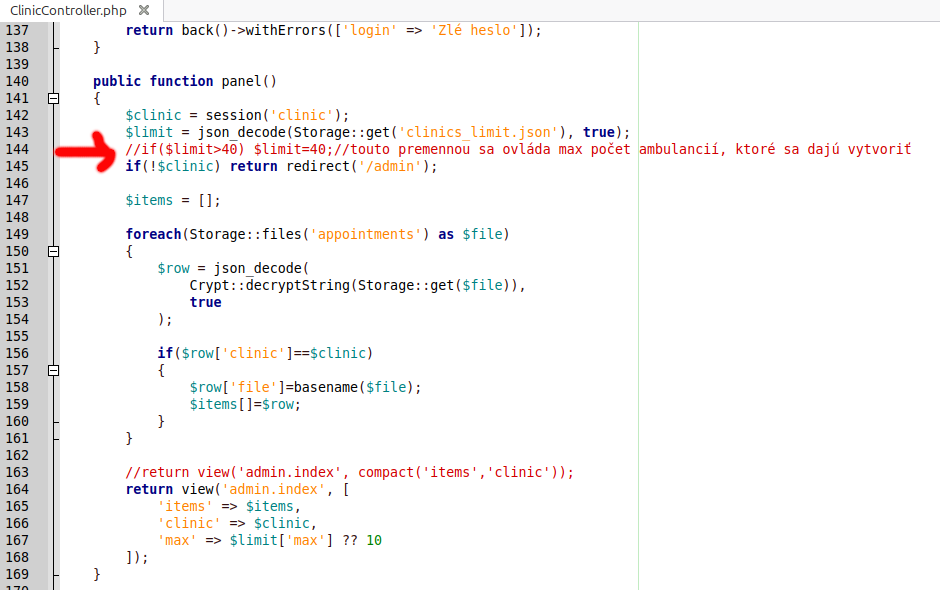
Task: Select line number 165 in the gutter
Action: click(18, 506)
